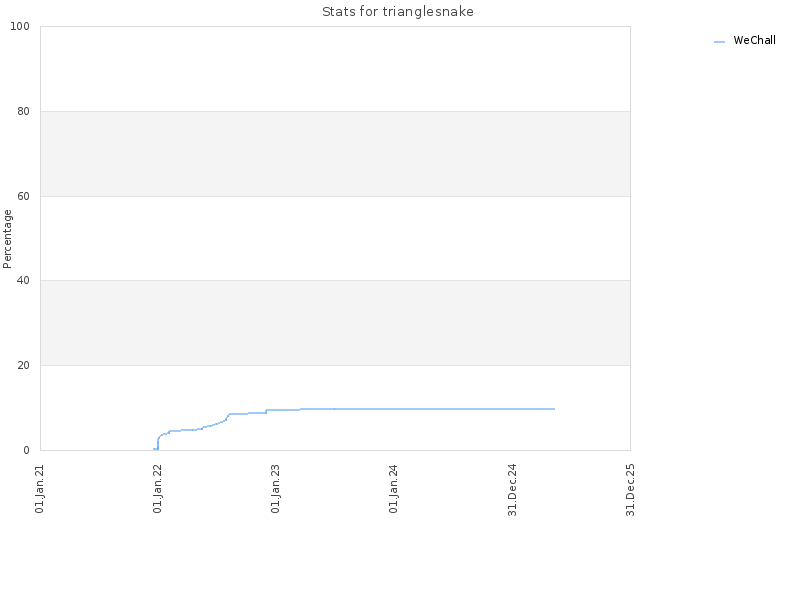Click the 01.Jan.23 x-axis date label
Viewport: 800px width, 600px height.
276,489
